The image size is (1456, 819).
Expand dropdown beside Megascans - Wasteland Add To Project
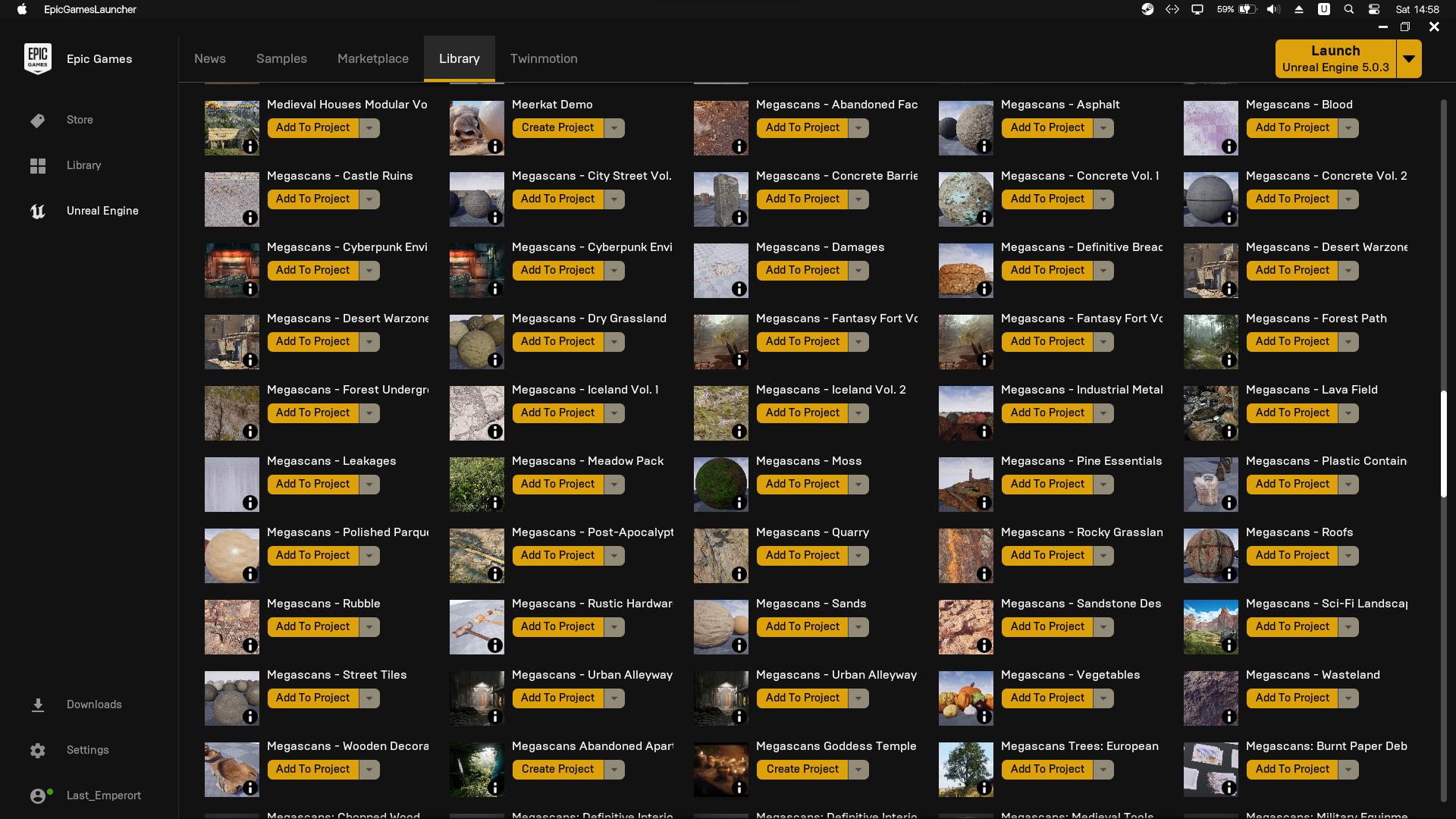pyautogui.click(x=1348, y=698)
